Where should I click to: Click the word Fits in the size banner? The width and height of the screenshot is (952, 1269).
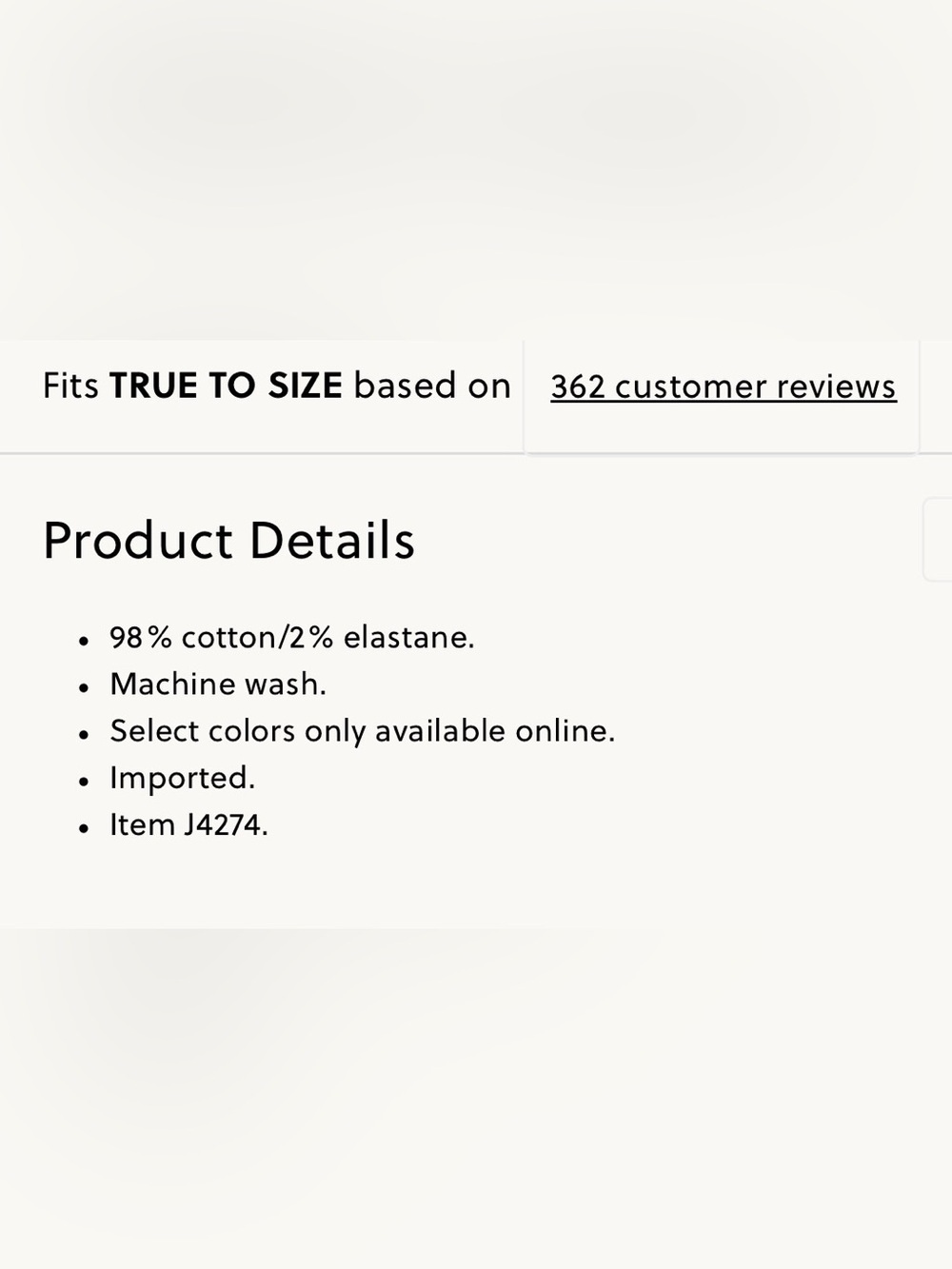pyautogui.click(x=71, y=386)
